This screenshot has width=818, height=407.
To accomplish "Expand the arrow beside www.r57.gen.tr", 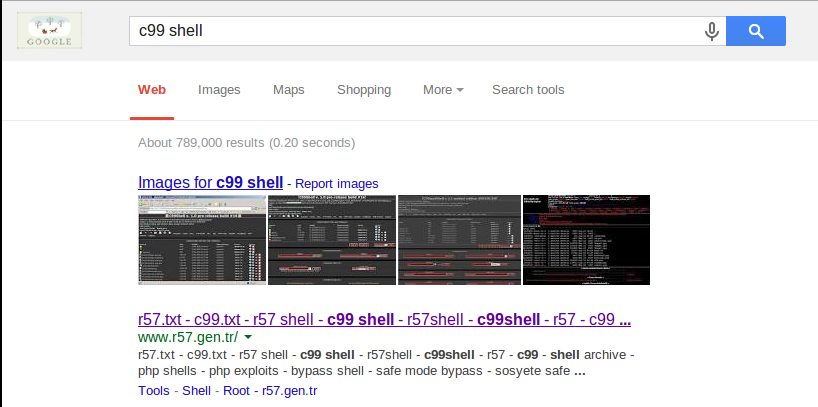I will tap(248, 337).
